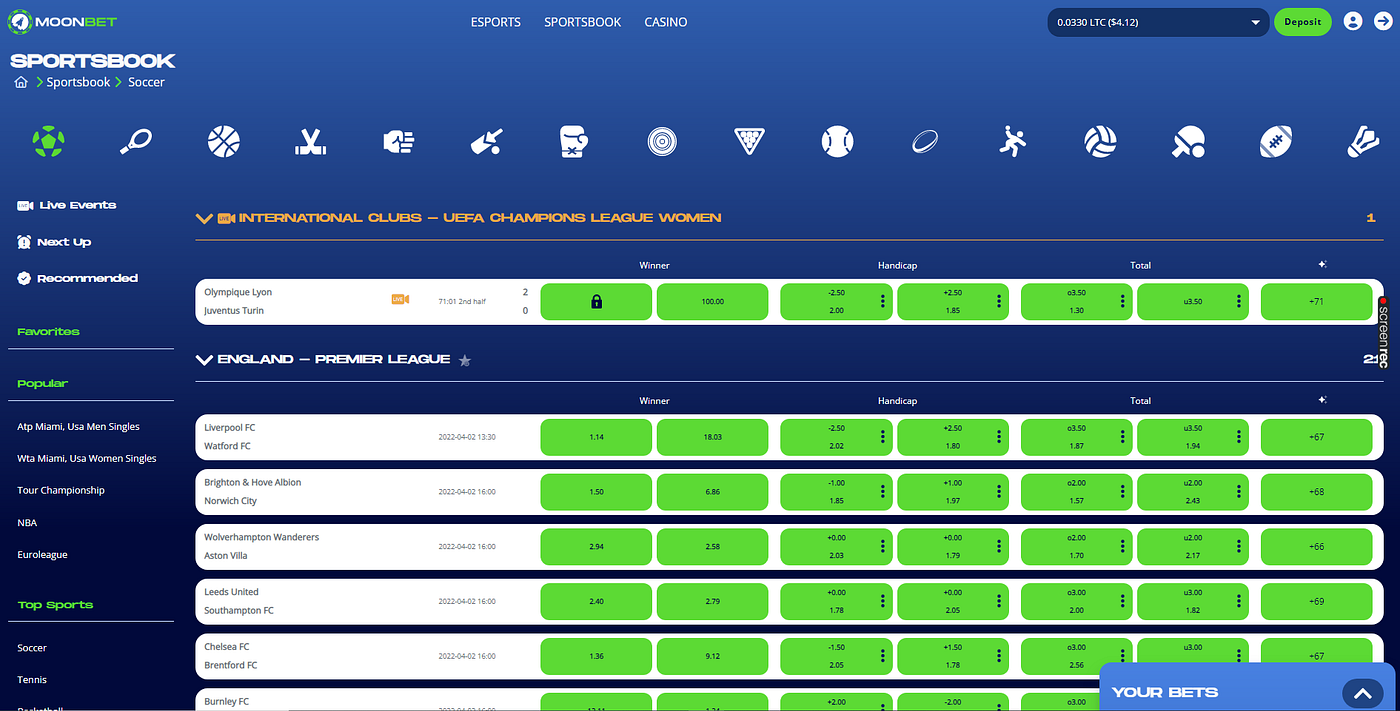
Task: Open Atp Miami, Usa Men Singles
Action: click(78, 427)
